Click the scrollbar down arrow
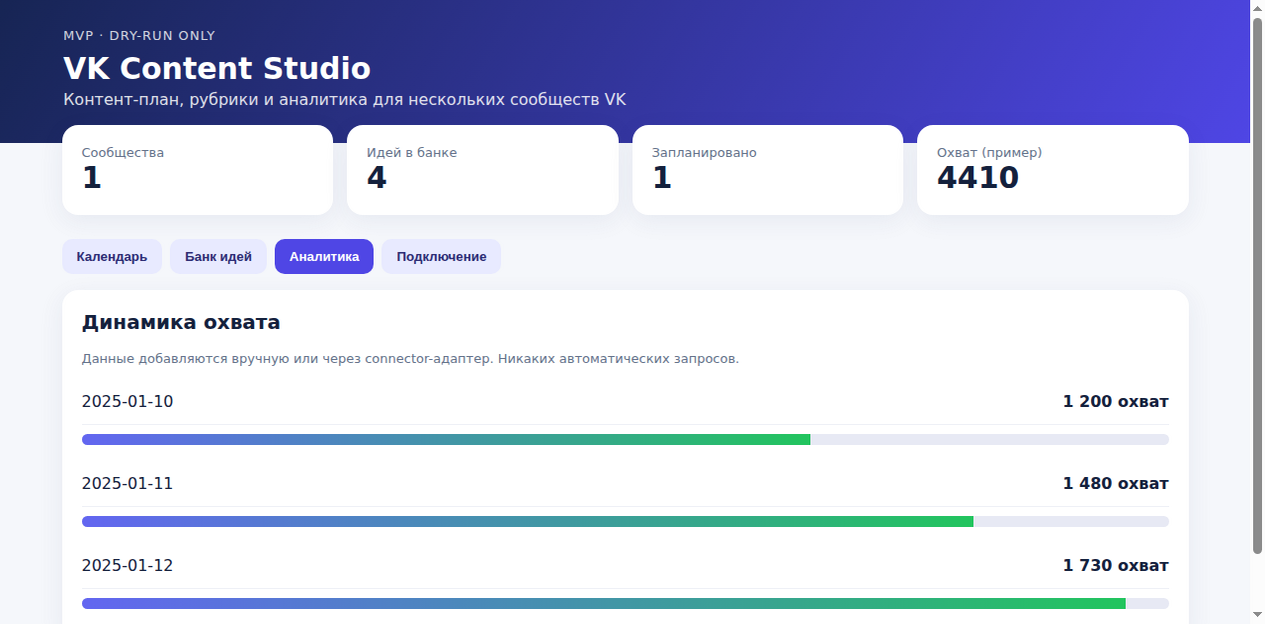 coord(1257,615)
